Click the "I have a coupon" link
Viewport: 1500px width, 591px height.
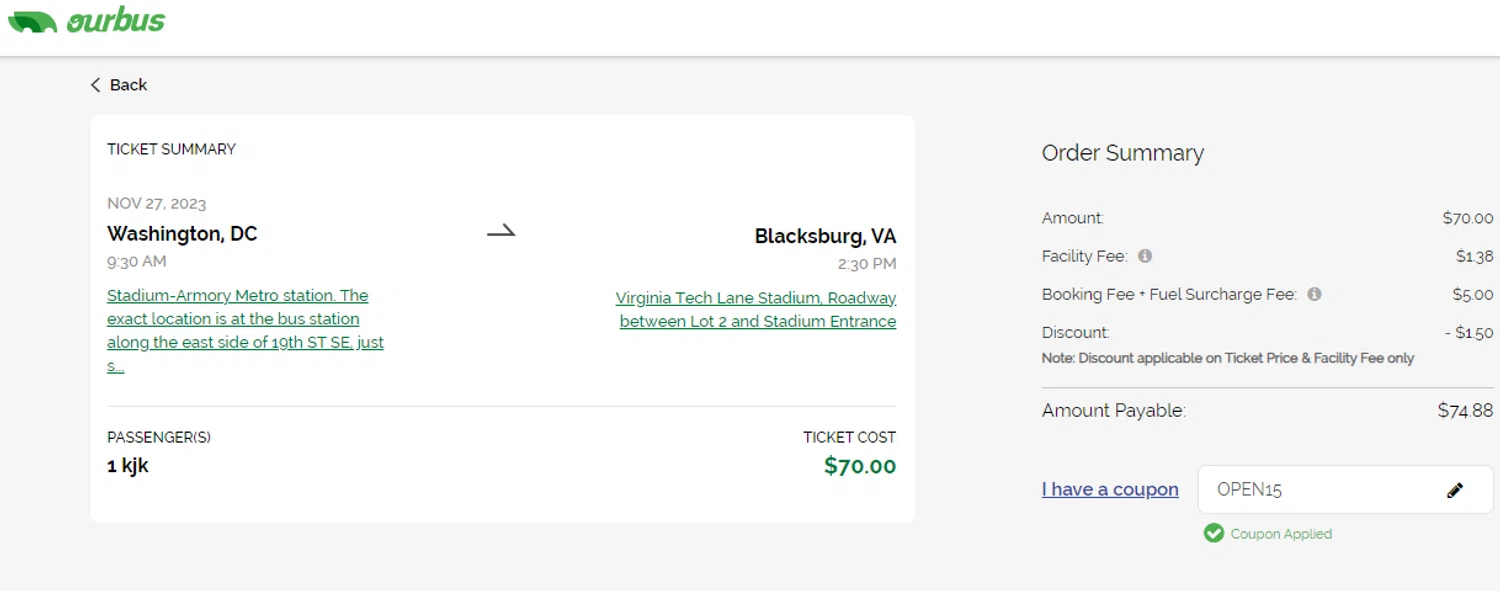1110,490
